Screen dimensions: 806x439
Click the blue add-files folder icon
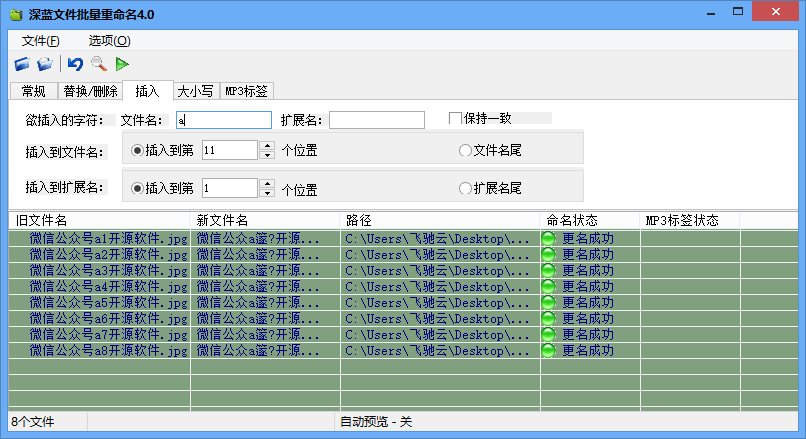click(x=22, y=64)
